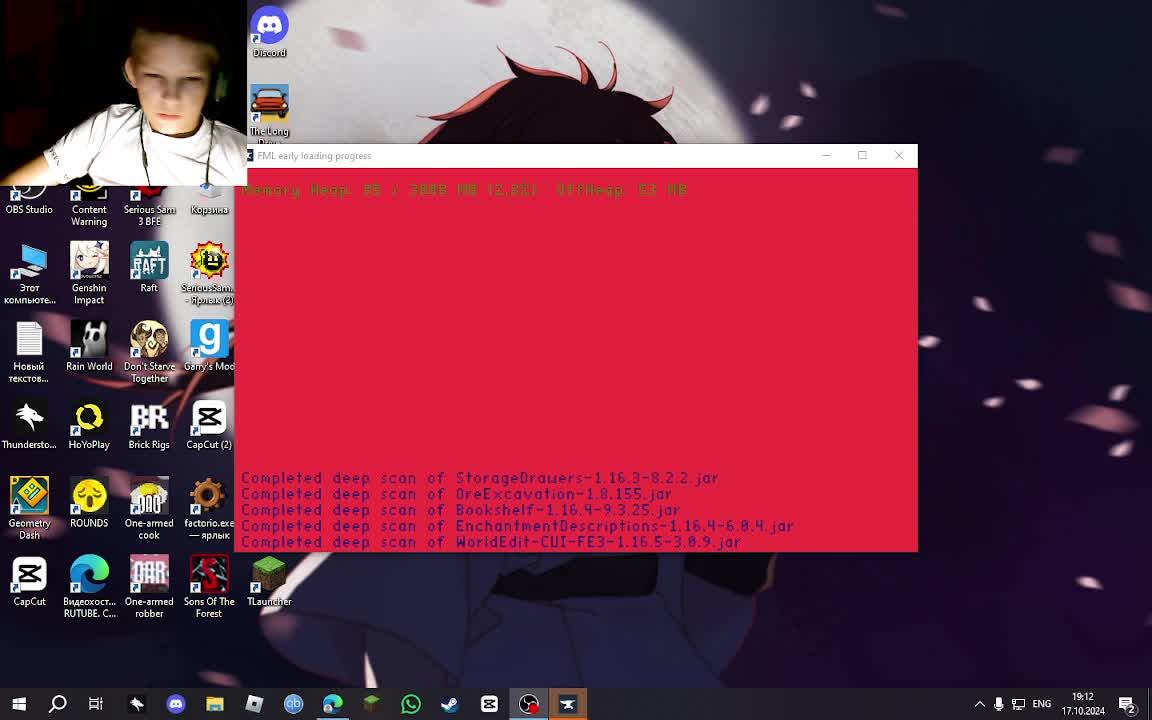
Task: Open qBittorrent from the taskbar
Action: pos(293,705)
